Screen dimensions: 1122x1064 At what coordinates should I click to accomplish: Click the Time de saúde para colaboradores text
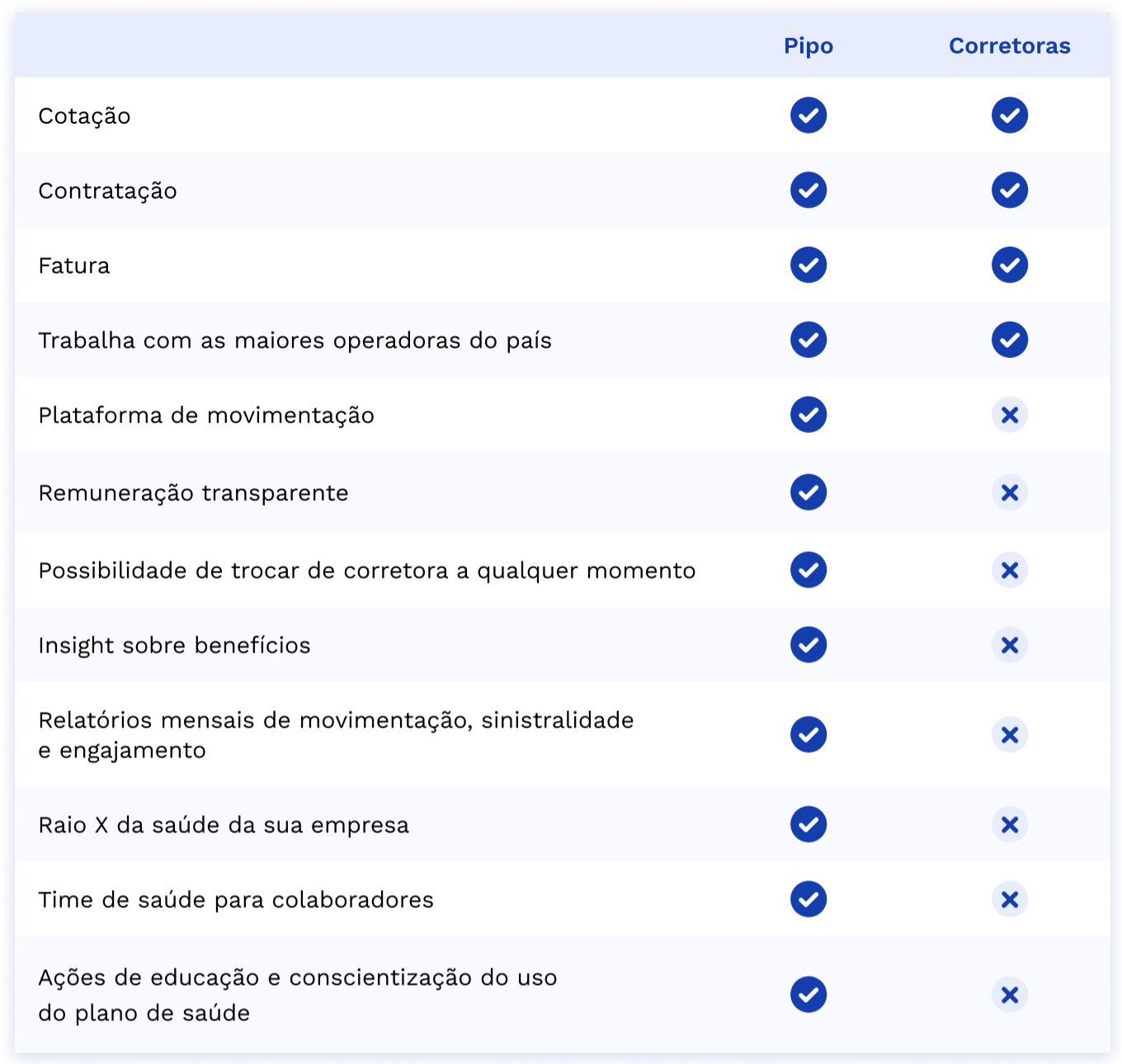pyautogui.click(x=236, y=900)
